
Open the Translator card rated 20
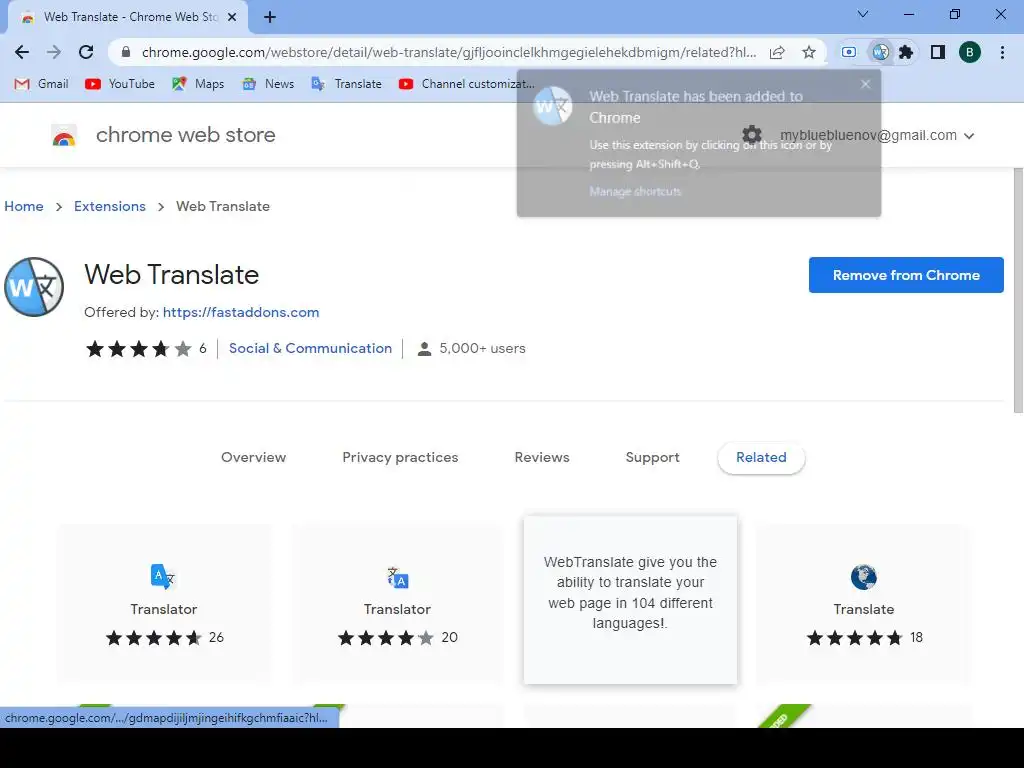point(397,603)
